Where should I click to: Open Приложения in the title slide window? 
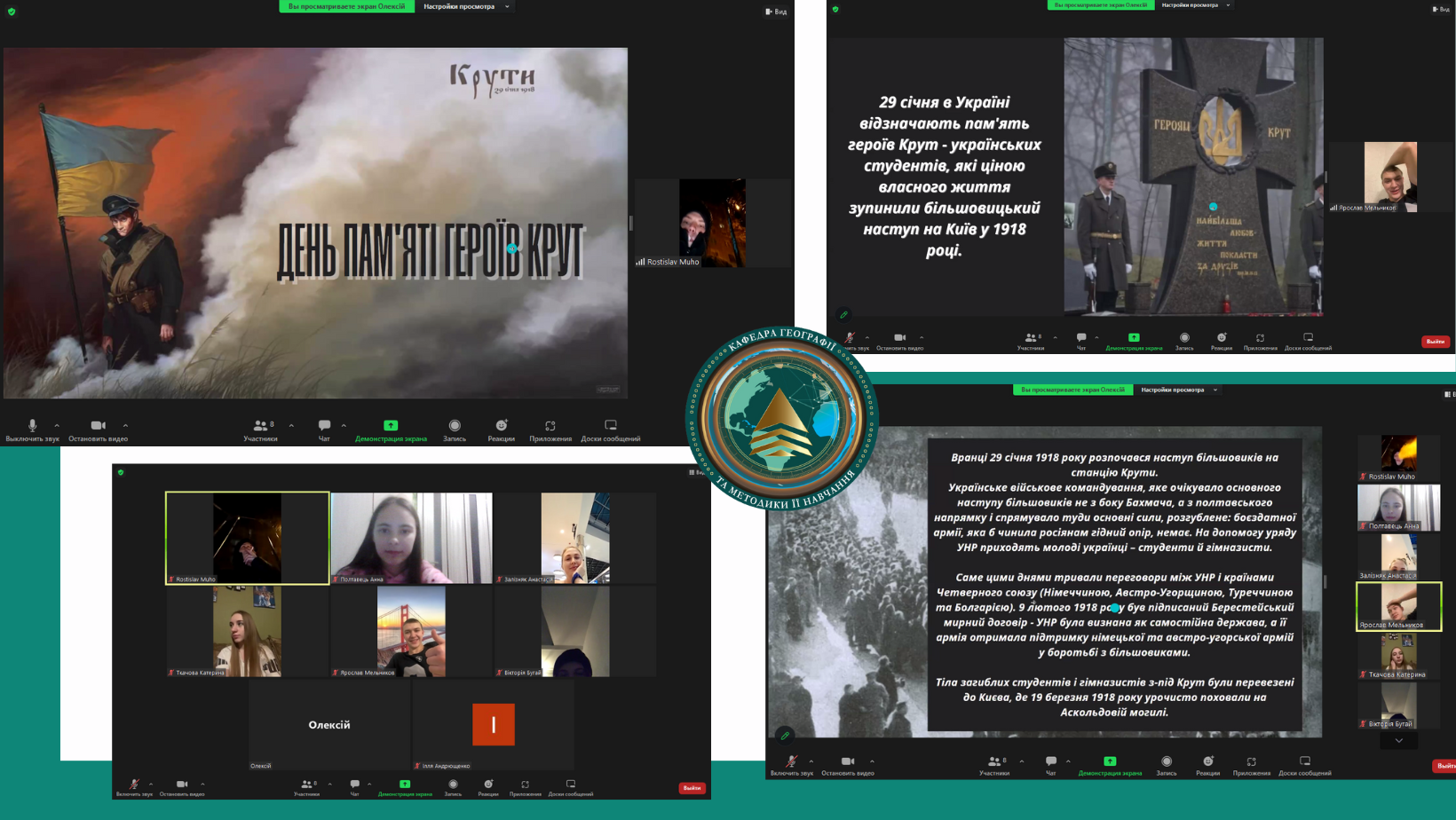pos(550,430)
